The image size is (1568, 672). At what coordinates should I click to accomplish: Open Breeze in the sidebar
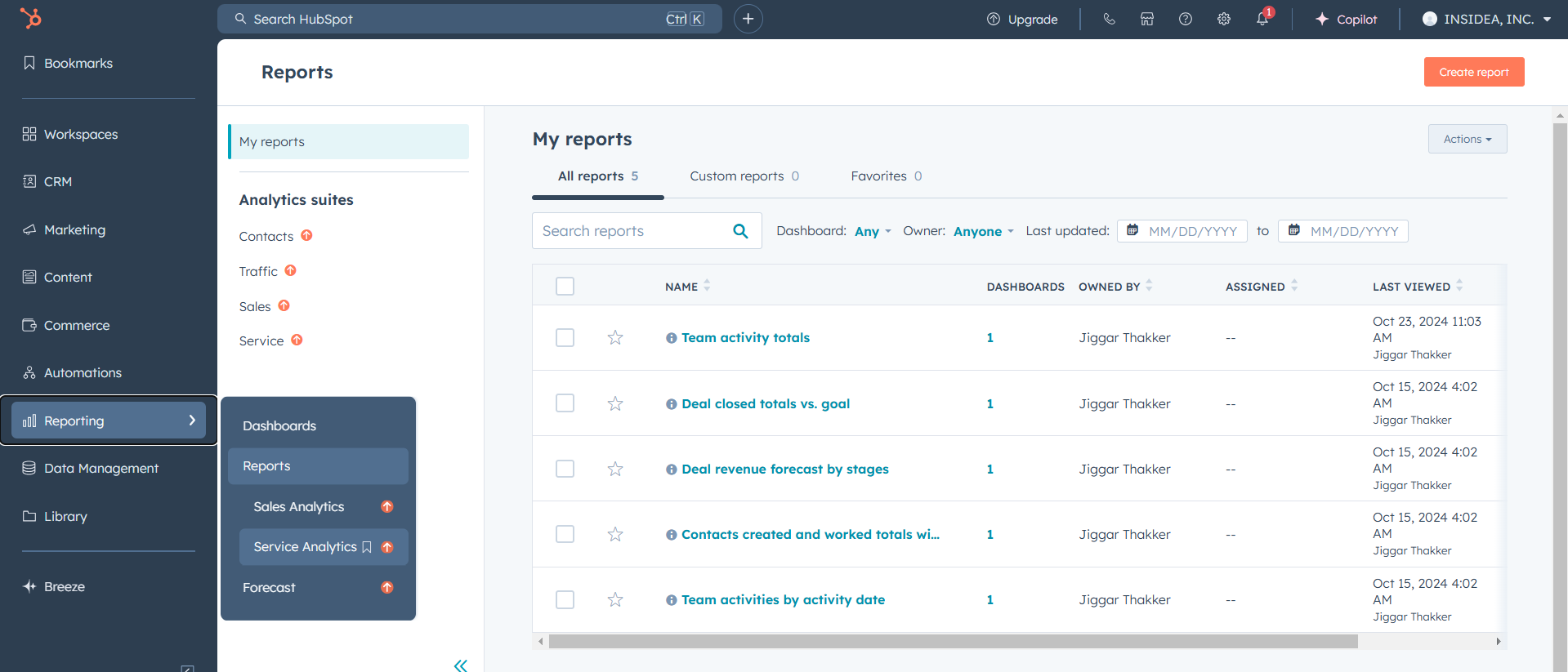(x=54, y=586)
